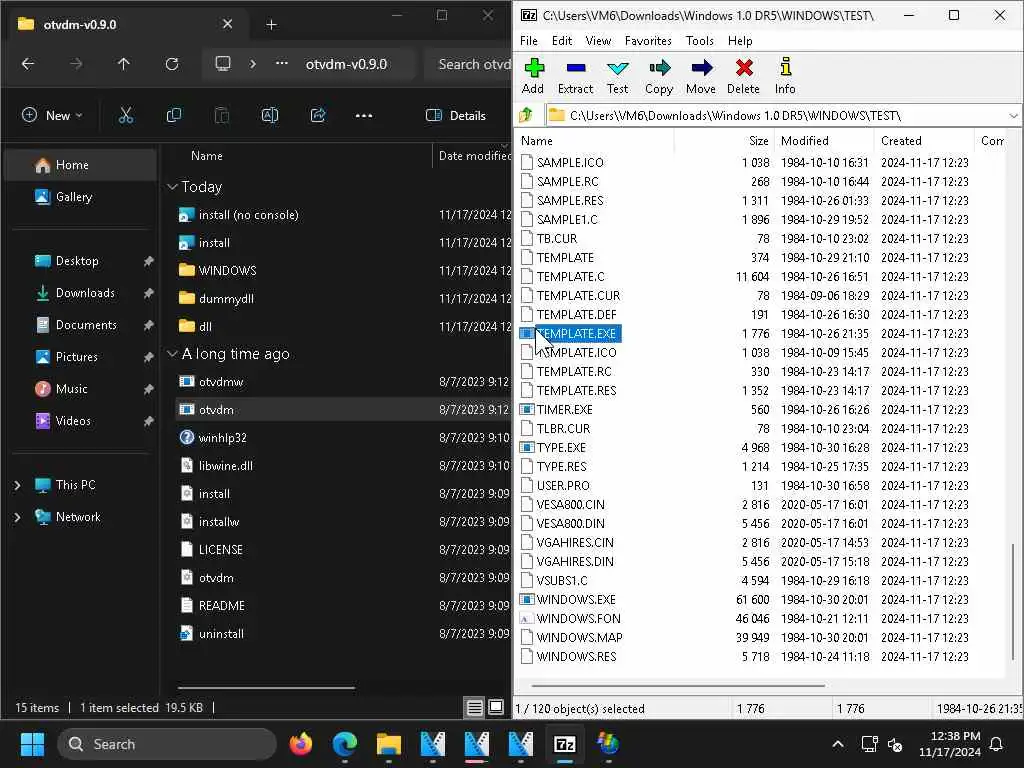Select TYPE.EXE in 7-Zip list
Image resolution: width=1024 pixels, height=768 pixels.
tap(560, 447)
